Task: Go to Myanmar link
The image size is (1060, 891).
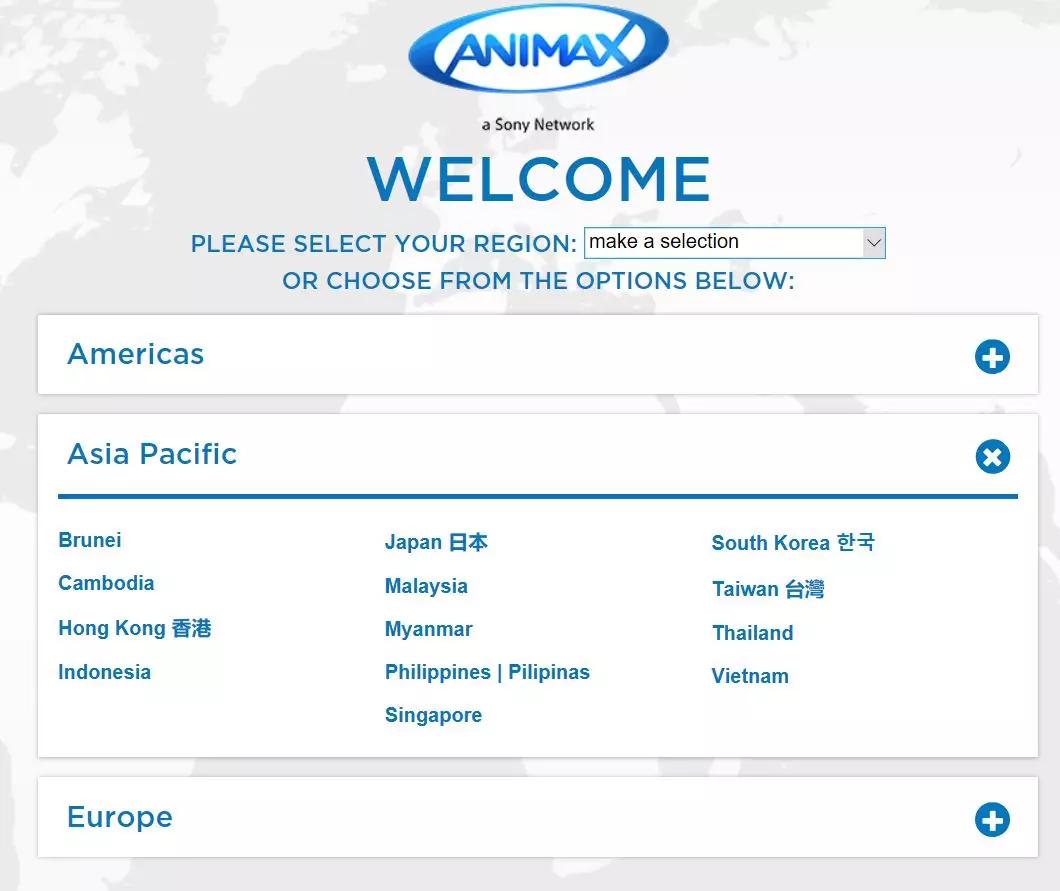Action: coord(429,629)
